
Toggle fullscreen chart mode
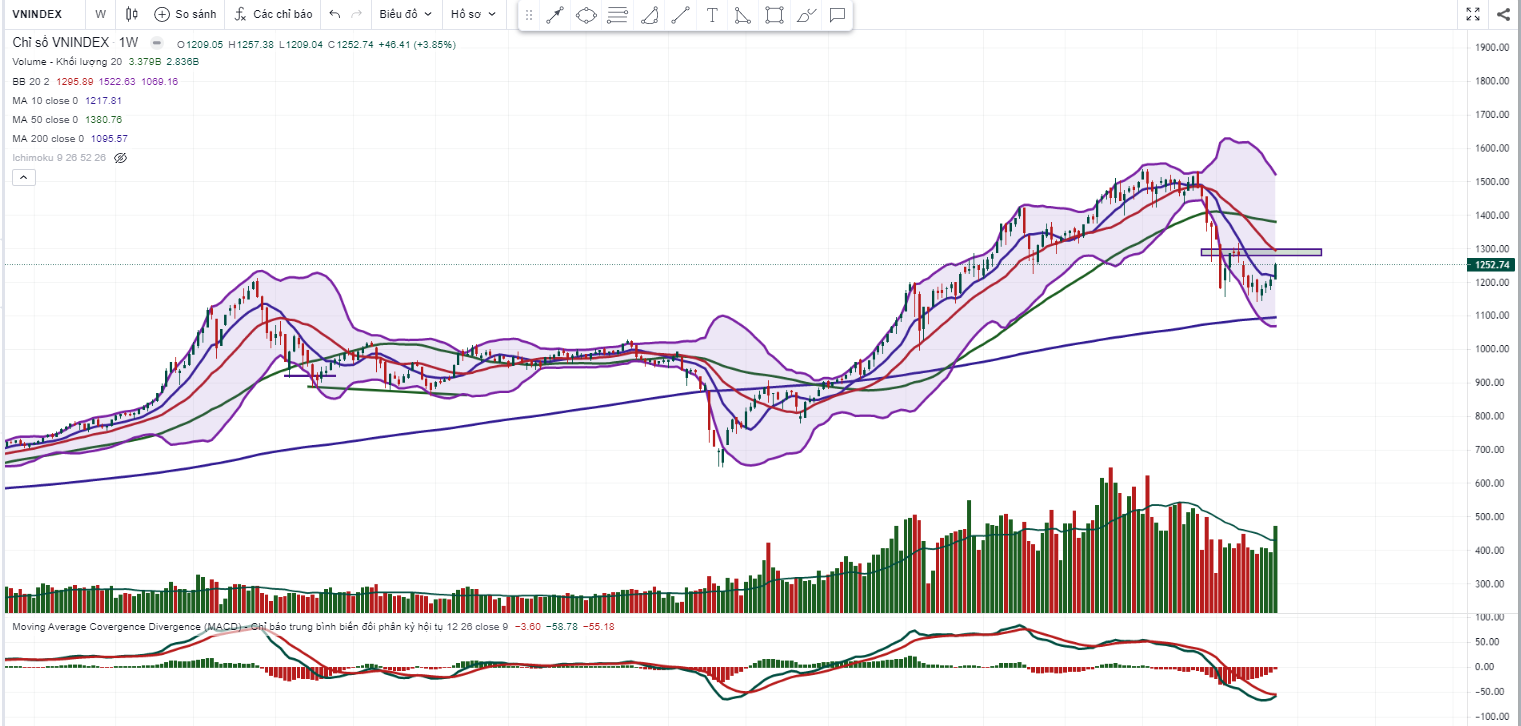1472,14
